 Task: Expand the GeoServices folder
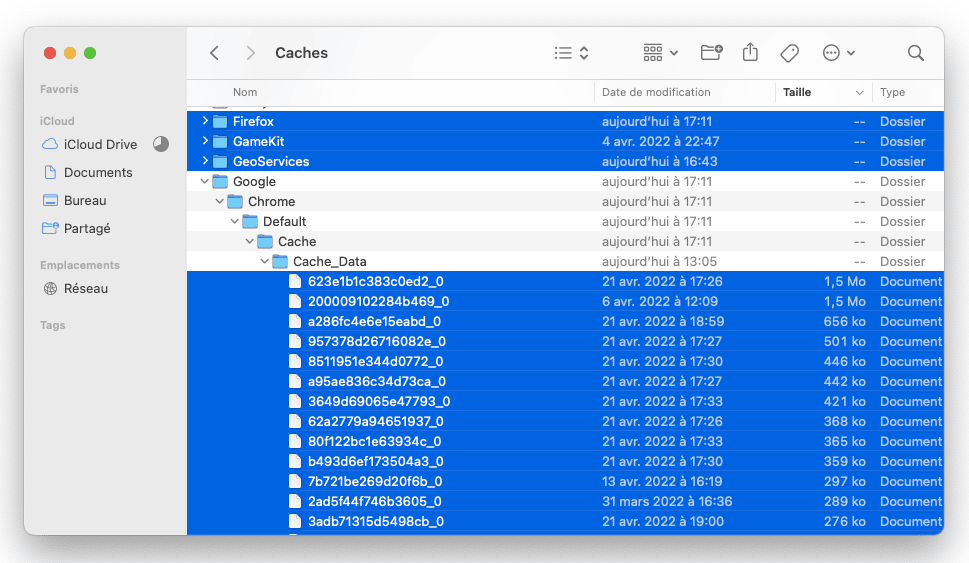[205, 161]
